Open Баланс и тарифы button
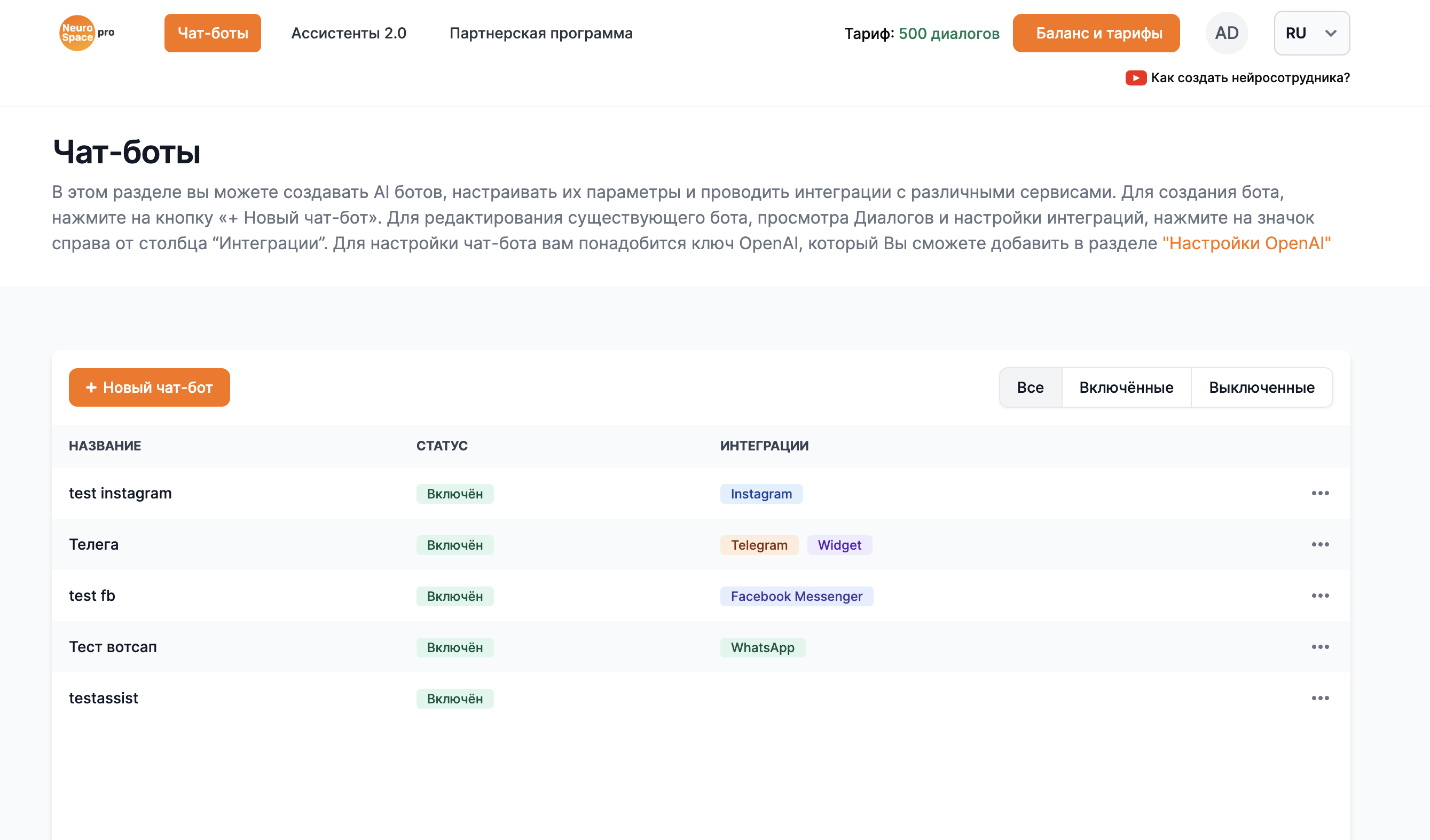Screen dimensions: 1430x840 point(1096,33)
